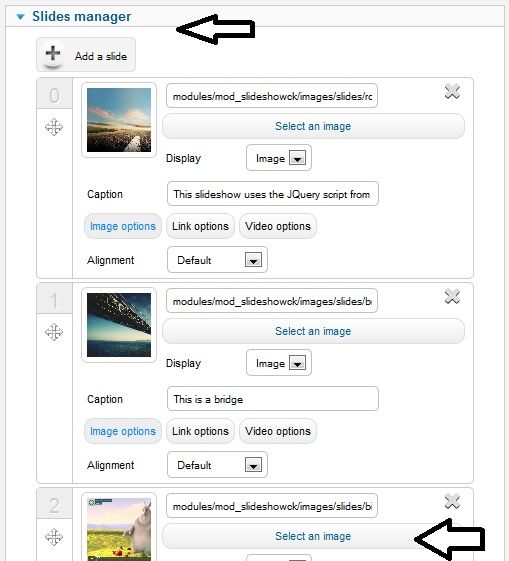Click Select an image for slide 1
The height and width of the screenshot is (561, 509).
click(x=313, y=331)
